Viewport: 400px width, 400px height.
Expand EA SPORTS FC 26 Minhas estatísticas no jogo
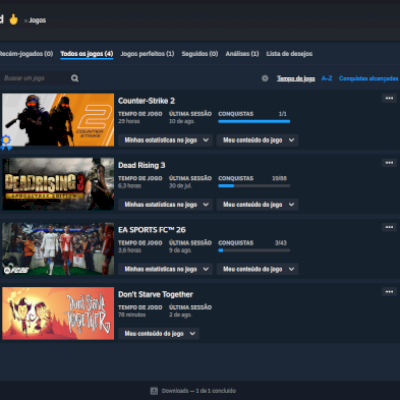coord(166,269)
